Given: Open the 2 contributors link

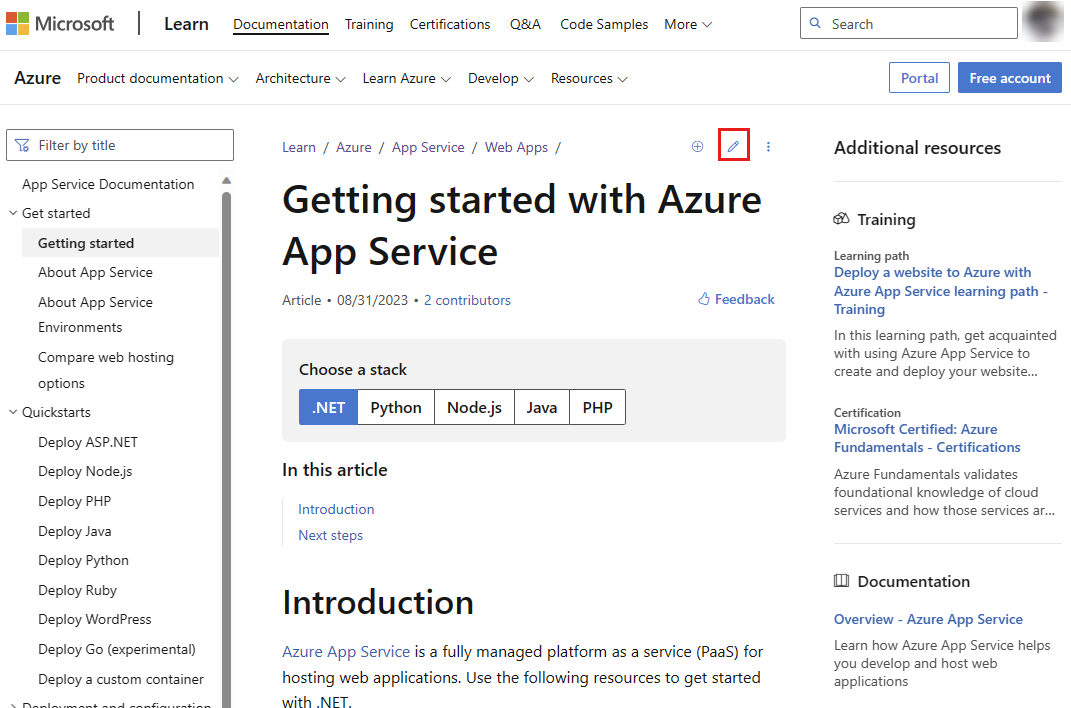Looking at the screenshot, I should 467,300.
